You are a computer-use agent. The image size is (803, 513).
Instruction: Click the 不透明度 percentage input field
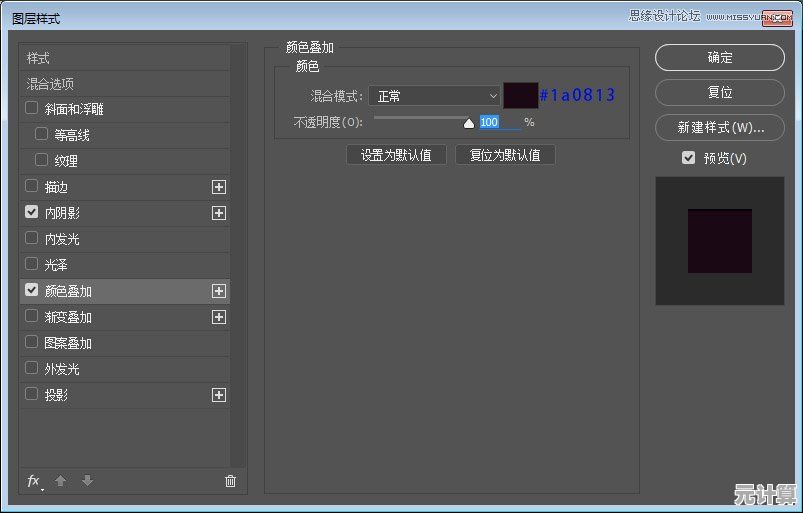coord(499,122)
